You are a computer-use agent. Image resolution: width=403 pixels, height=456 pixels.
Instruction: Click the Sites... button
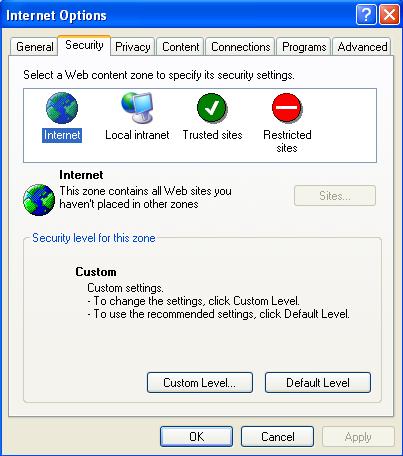click(335, 196)
